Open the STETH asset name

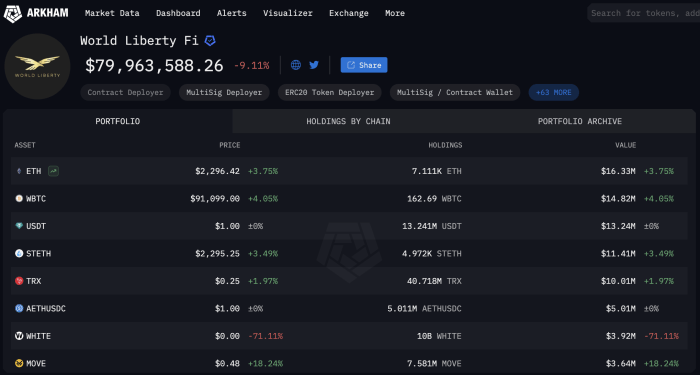[38, 254]
